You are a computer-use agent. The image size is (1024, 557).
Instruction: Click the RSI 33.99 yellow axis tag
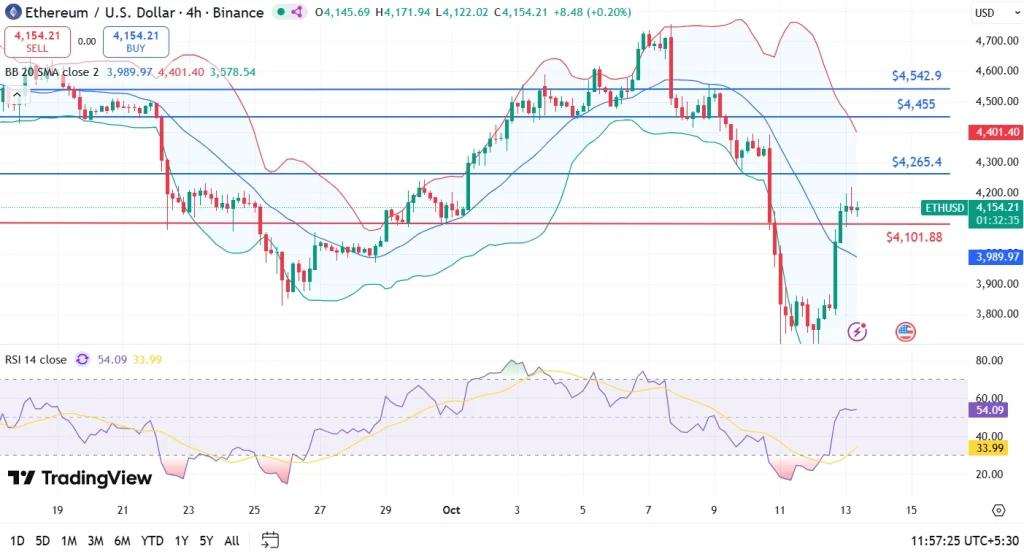[989, 448]
